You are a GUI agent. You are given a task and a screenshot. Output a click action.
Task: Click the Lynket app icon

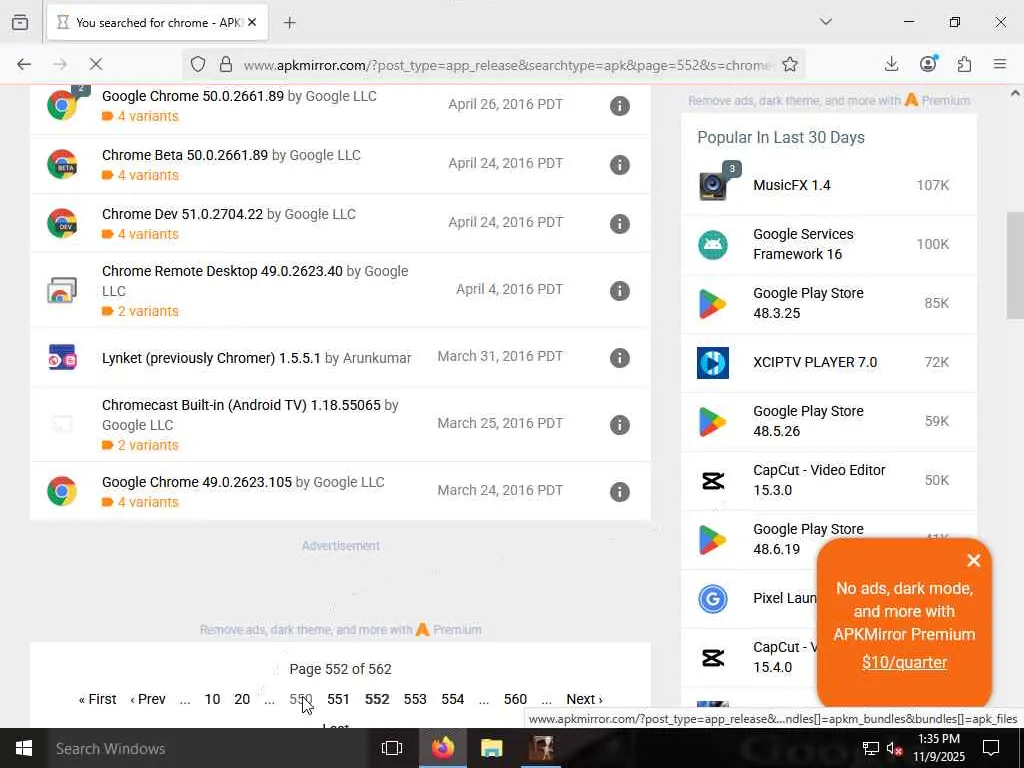coord(62,357)
